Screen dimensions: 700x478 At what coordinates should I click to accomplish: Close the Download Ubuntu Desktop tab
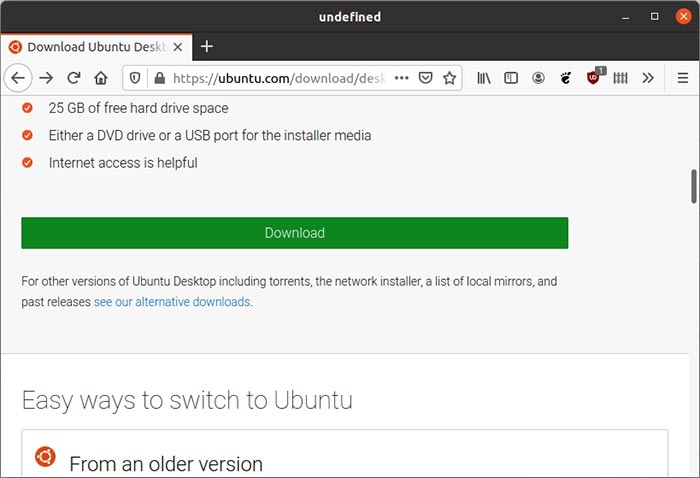[178, 47]
